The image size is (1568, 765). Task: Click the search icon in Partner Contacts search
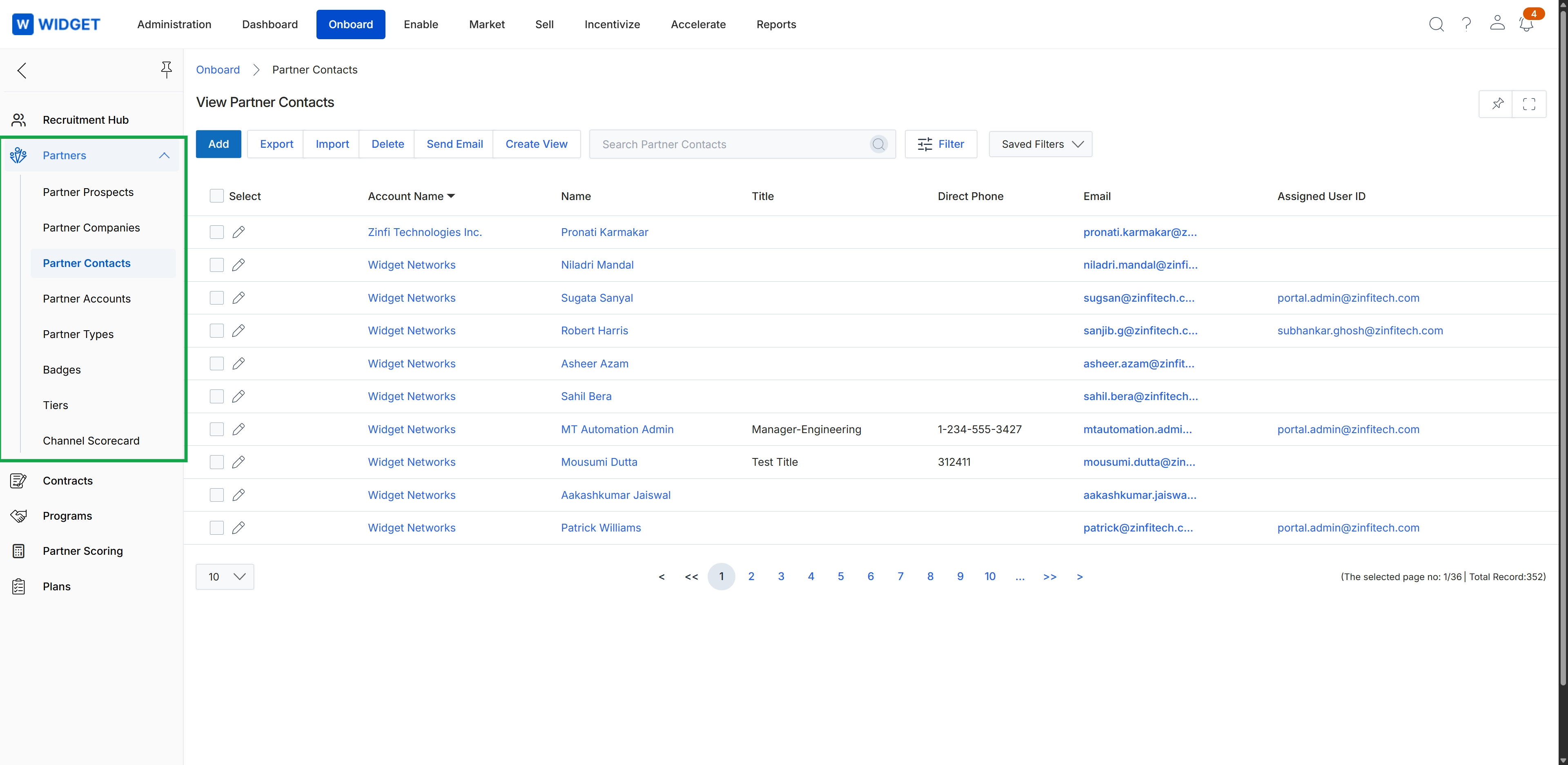[878, 144]
